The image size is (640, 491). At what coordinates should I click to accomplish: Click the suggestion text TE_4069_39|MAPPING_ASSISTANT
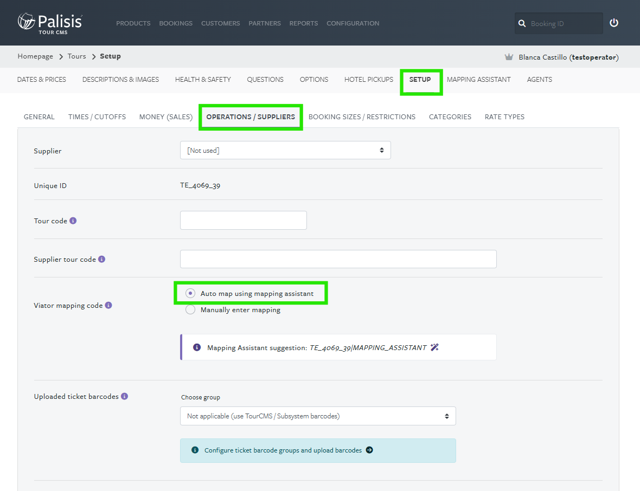click(368, 347)
